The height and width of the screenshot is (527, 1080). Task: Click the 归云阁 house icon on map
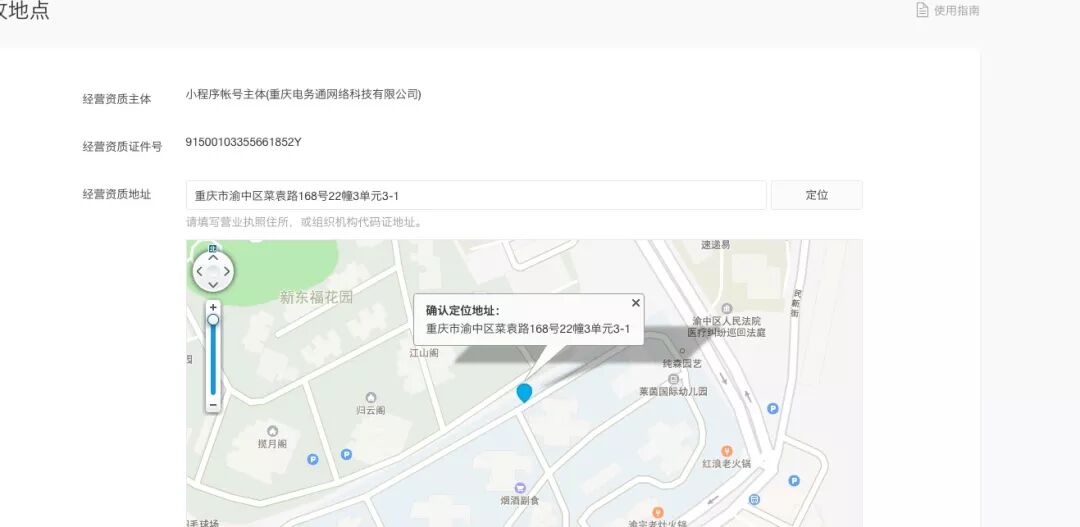pyautogui.click(x=371, y=397)
